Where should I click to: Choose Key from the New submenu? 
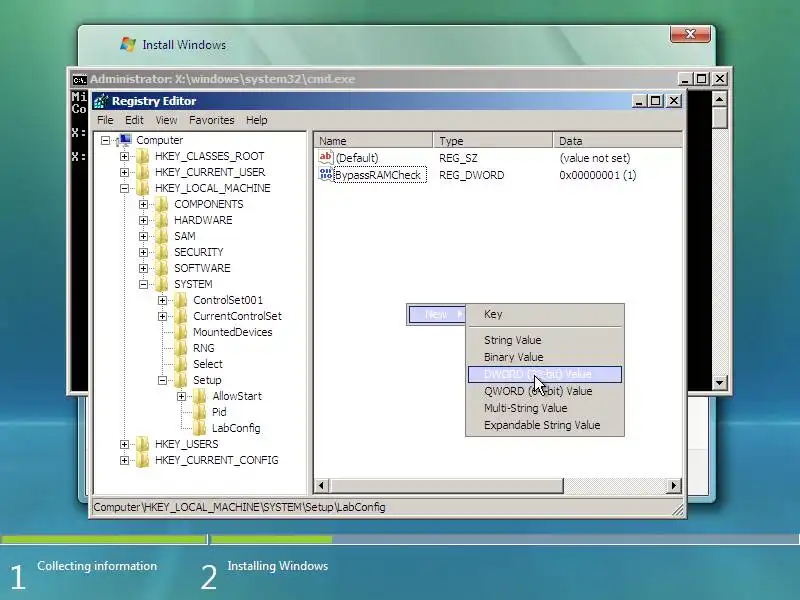(545, 314)
